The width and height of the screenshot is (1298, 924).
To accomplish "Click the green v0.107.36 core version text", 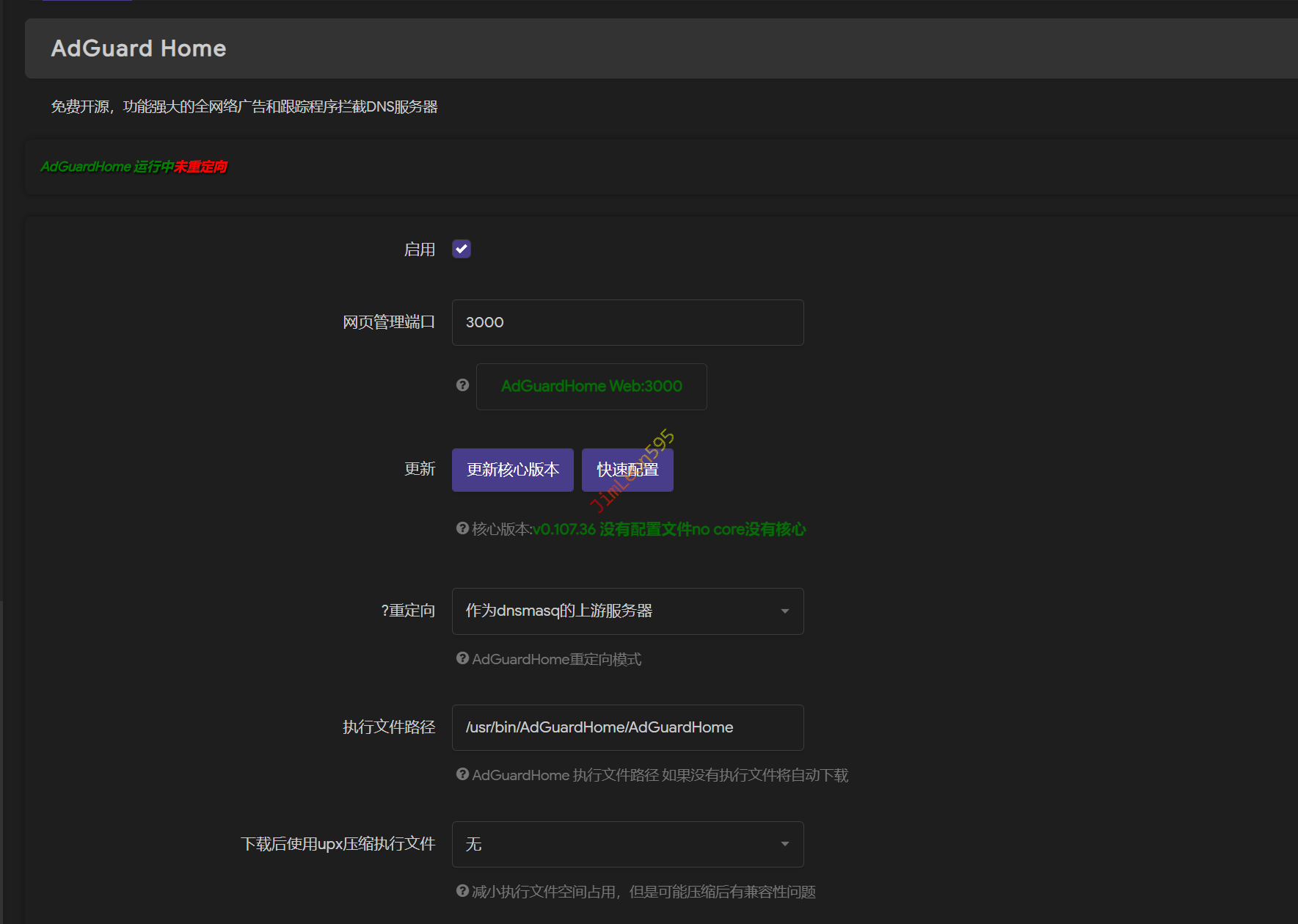I will [x=564, y=529].
